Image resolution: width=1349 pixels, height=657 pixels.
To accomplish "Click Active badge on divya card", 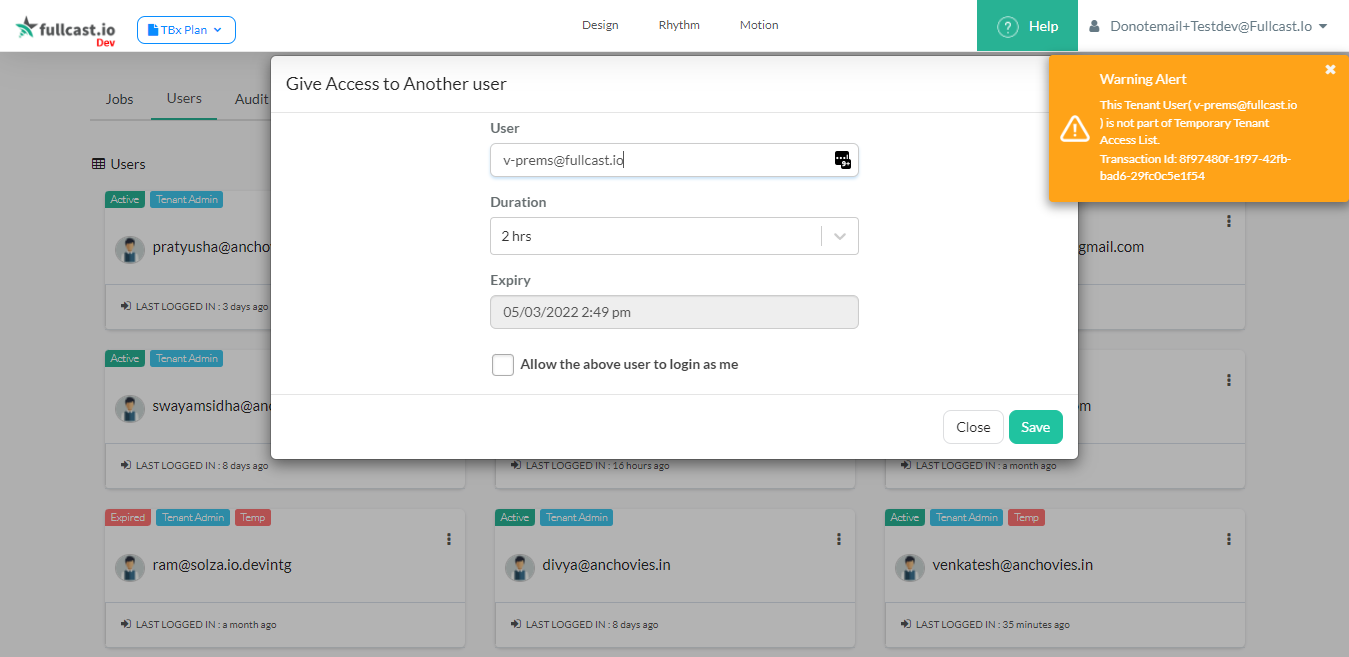I will 515,518.
